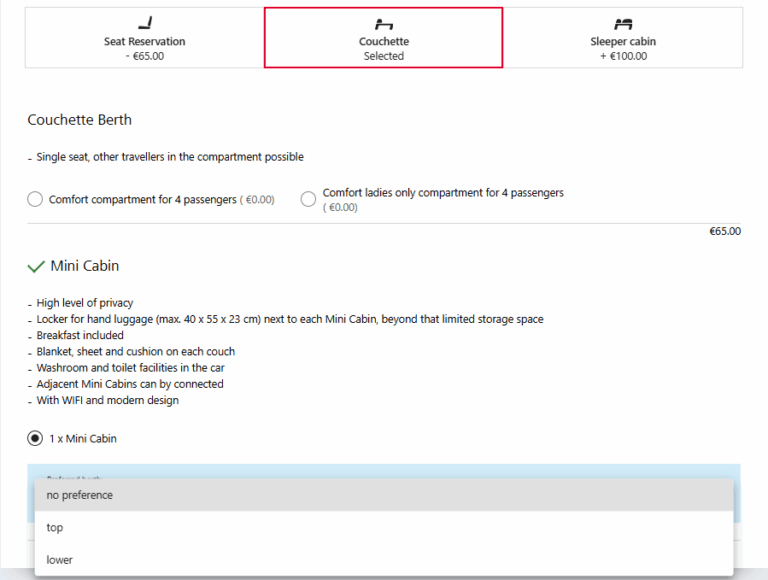Click the Sleeper cabin bed icon
This screenshot has height=580, width=768.
coord(623,23)
